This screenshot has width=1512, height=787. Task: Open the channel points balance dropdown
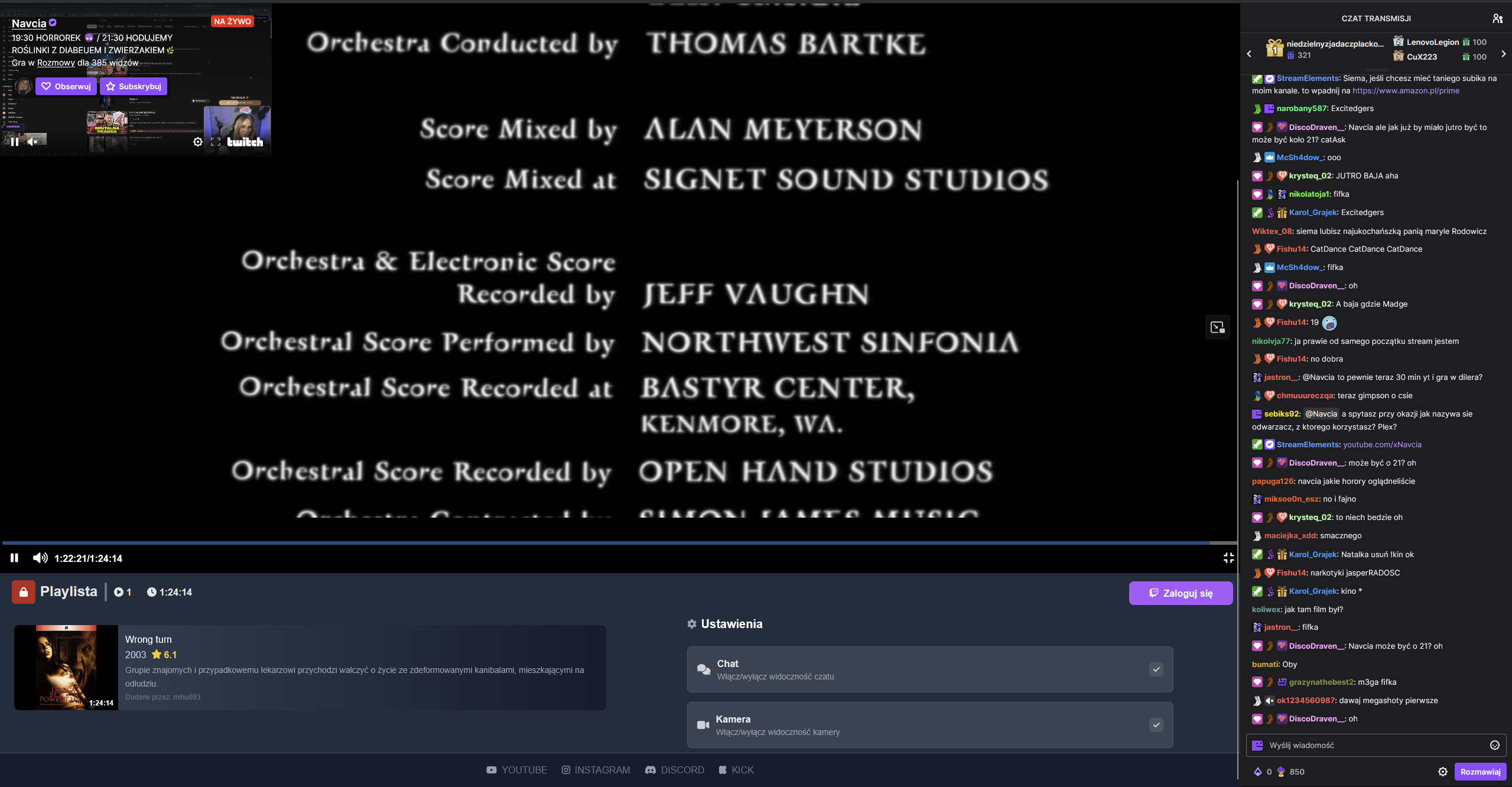click(x=1291, y=772)
